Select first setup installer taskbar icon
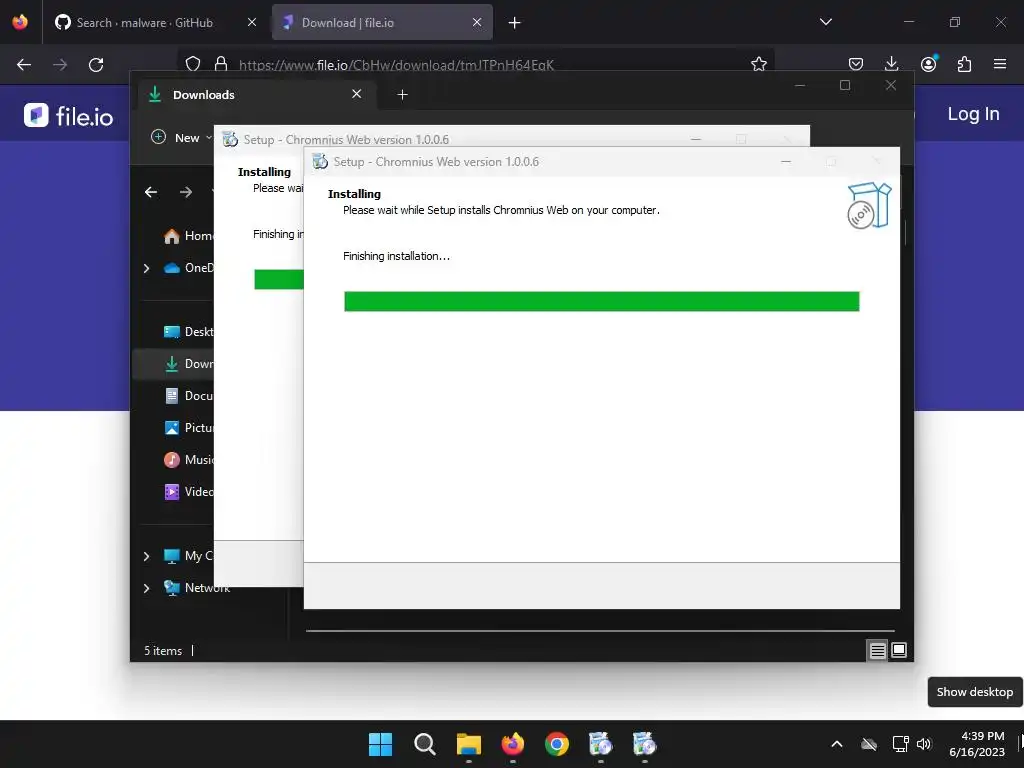The width and height of the screenshot is (1024, 768). point(600,744)
